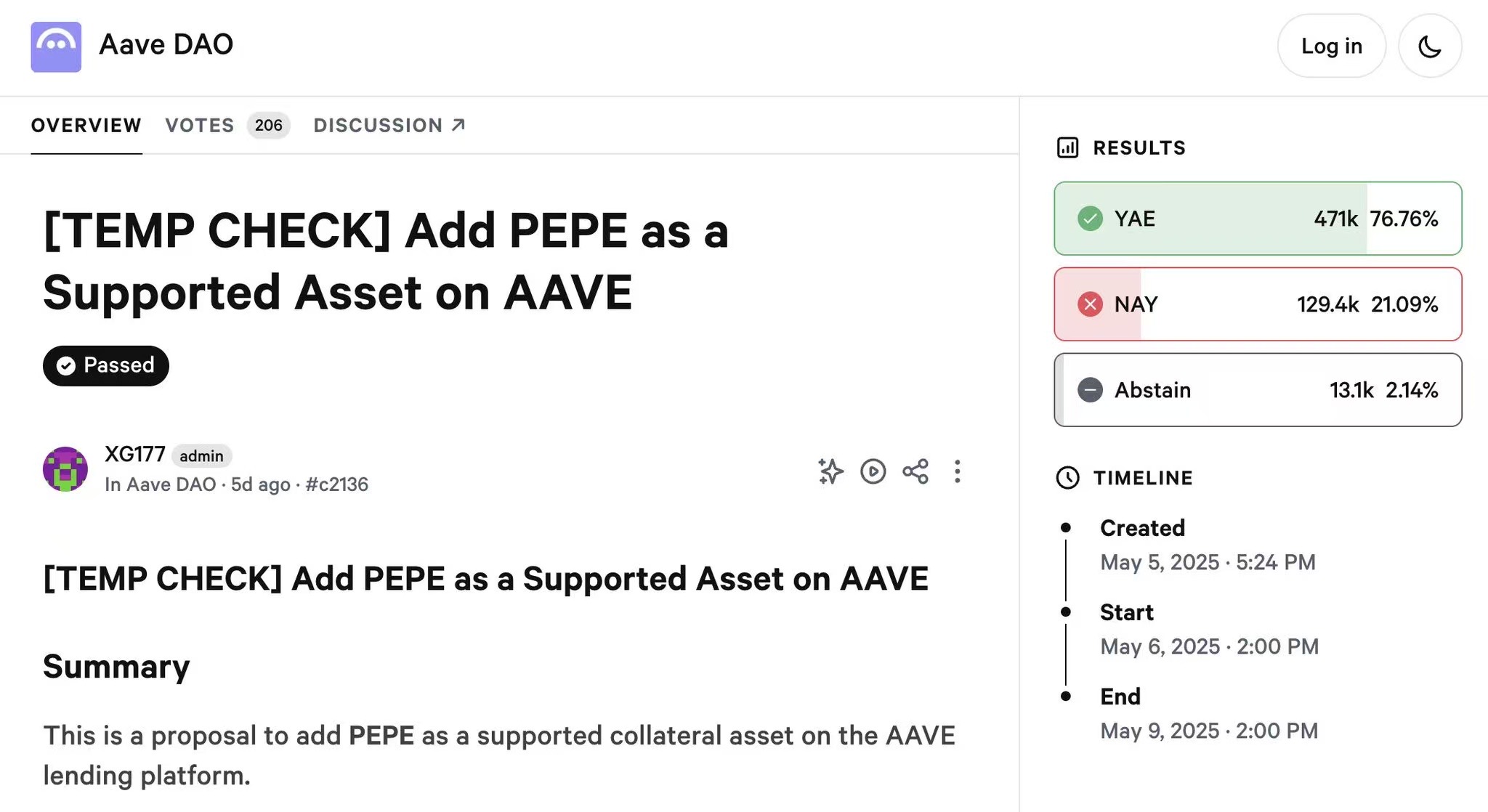
Task: Click the XG177 author name
Action: point(135,455)
